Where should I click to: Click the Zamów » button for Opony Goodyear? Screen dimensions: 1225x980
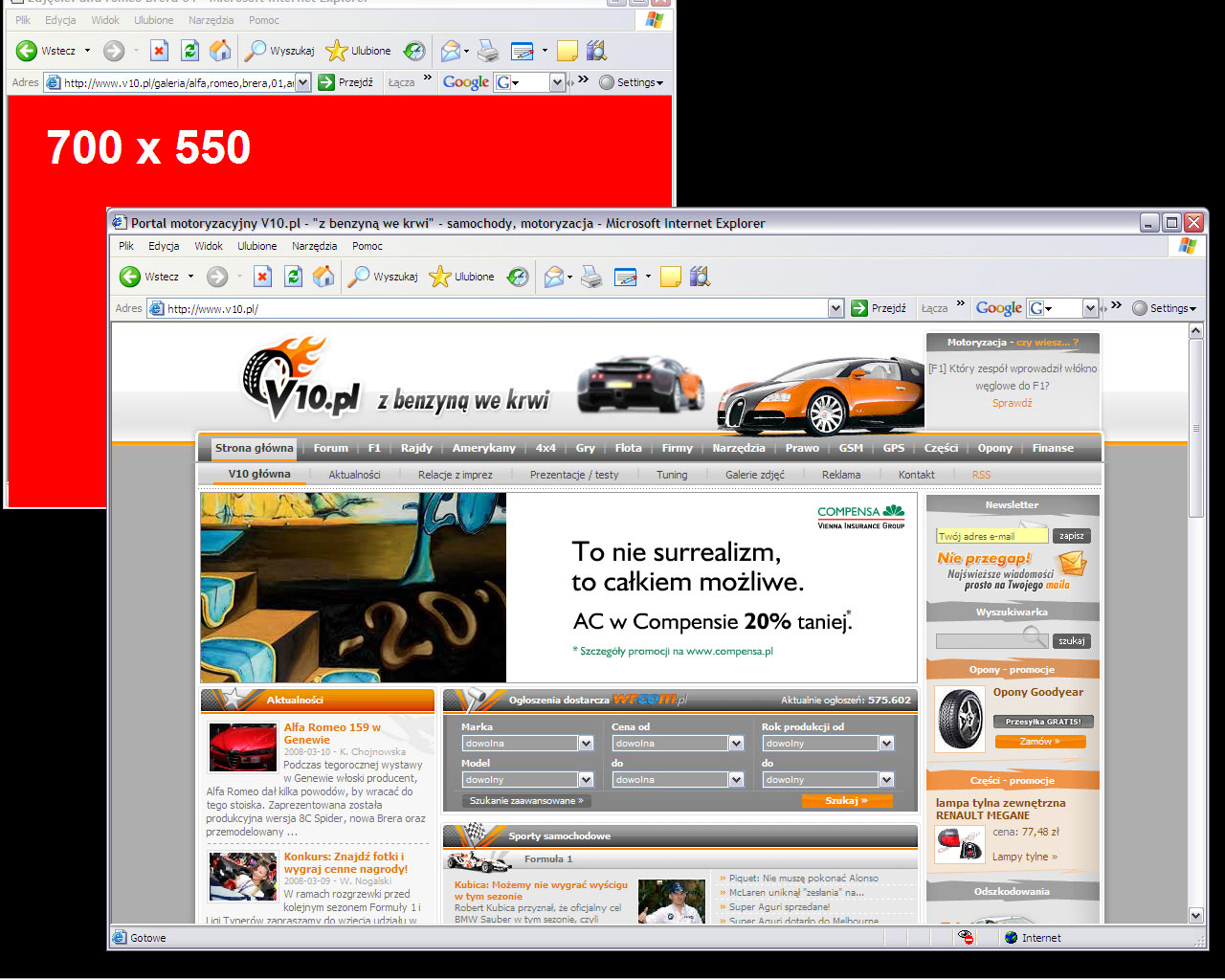(x=1040, y=742)
